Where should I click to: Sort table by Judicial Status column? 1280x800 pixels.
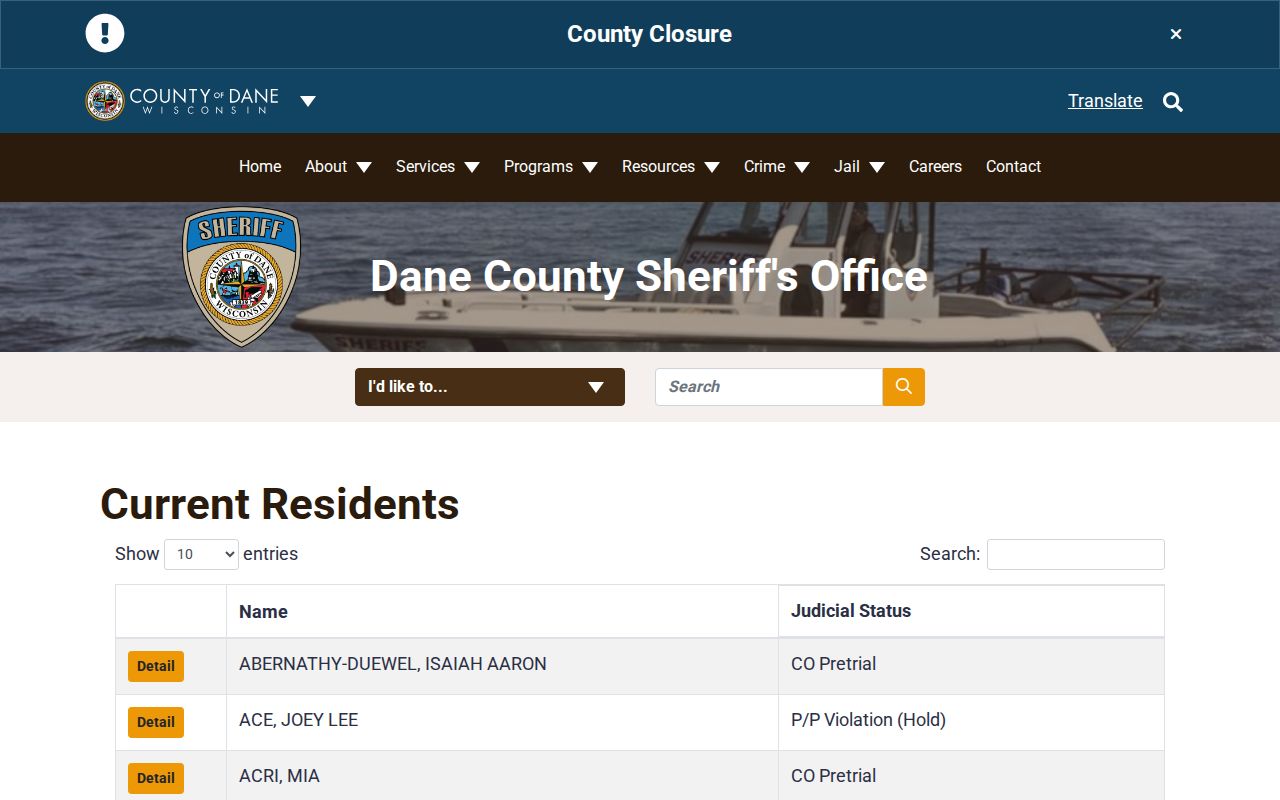(971, 611)
